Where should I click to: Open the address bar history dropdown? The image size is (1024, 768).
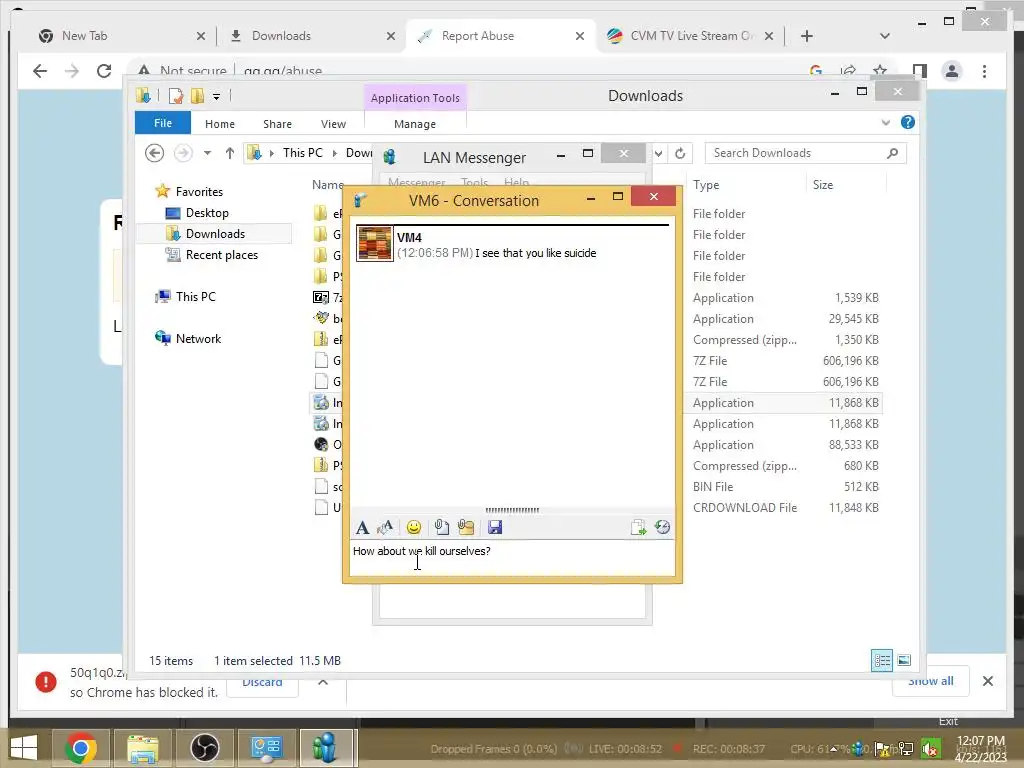click(658, 153)
